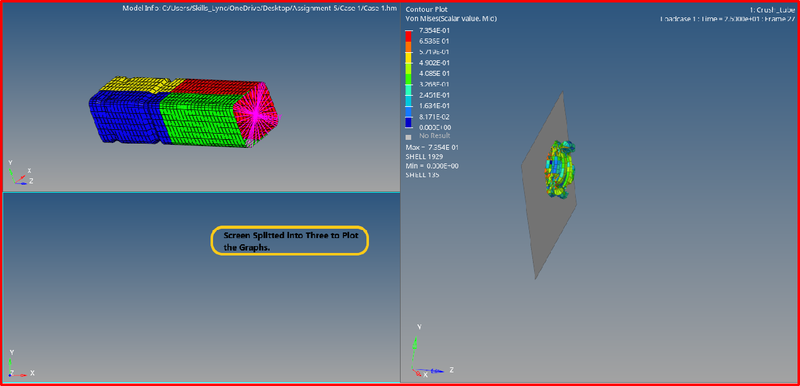The height and width of the screenshot is (386, 800).
Task: Click the global axis triad in the model window
Action: [20, 173]
